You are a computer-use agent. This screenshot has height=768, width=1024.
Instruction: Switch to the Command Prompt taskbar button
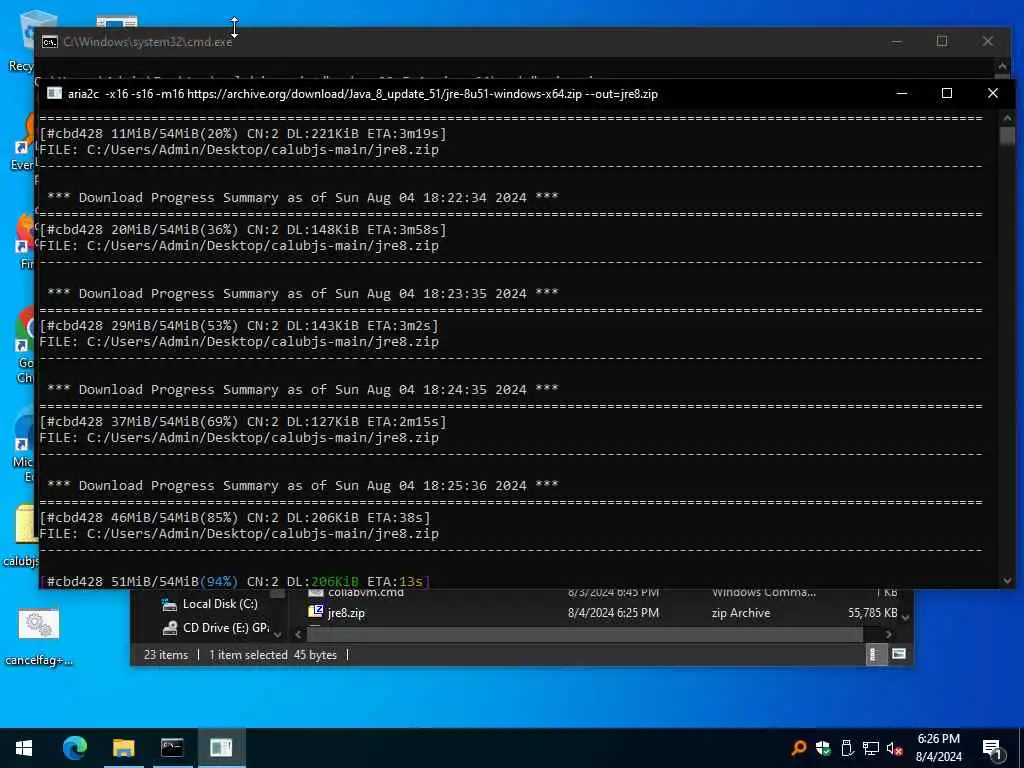coord(172,748)
